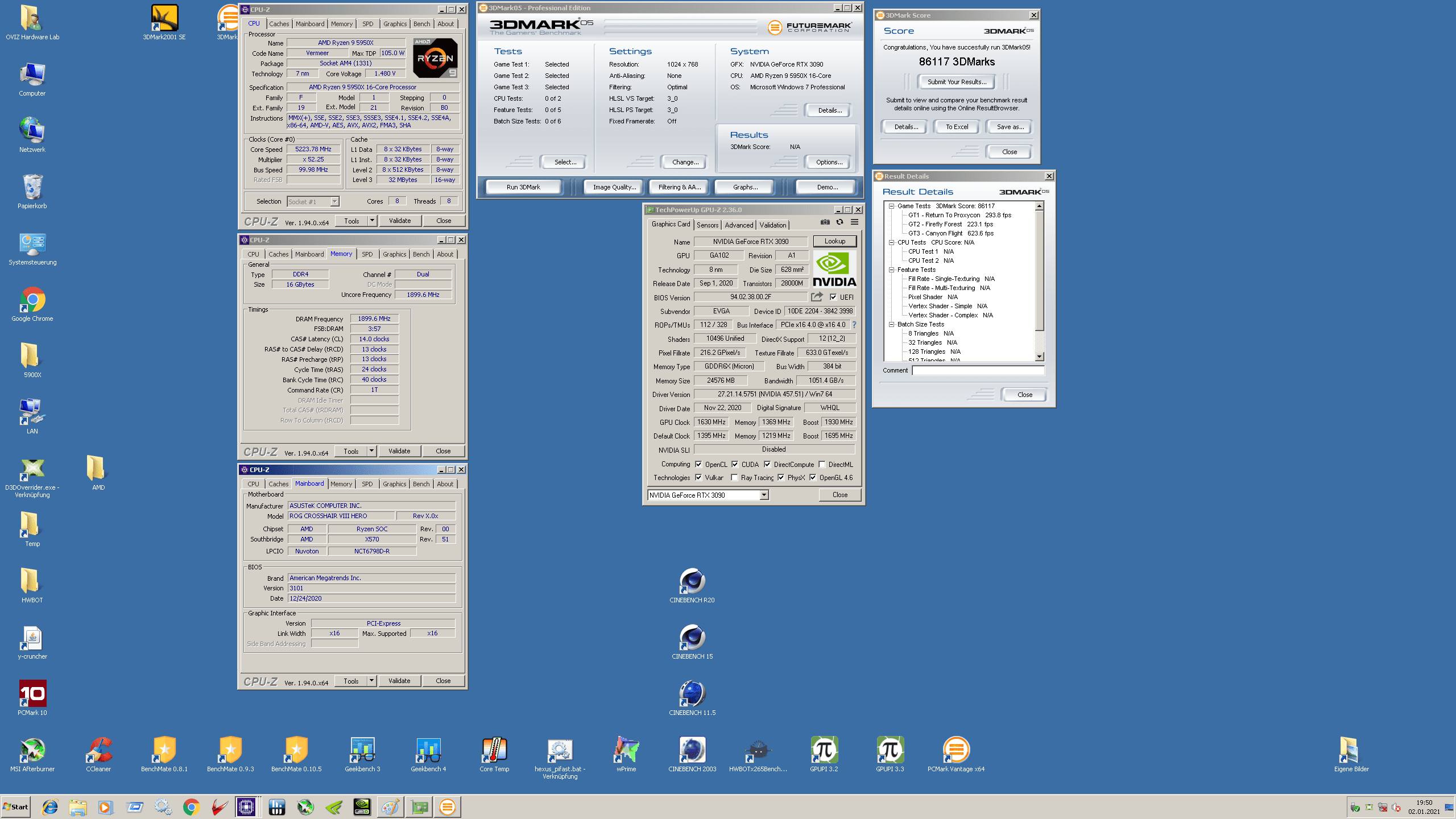1456x819 pixels.
Task: Toggle the CUDA checkbox
Action: pos(735,464)
